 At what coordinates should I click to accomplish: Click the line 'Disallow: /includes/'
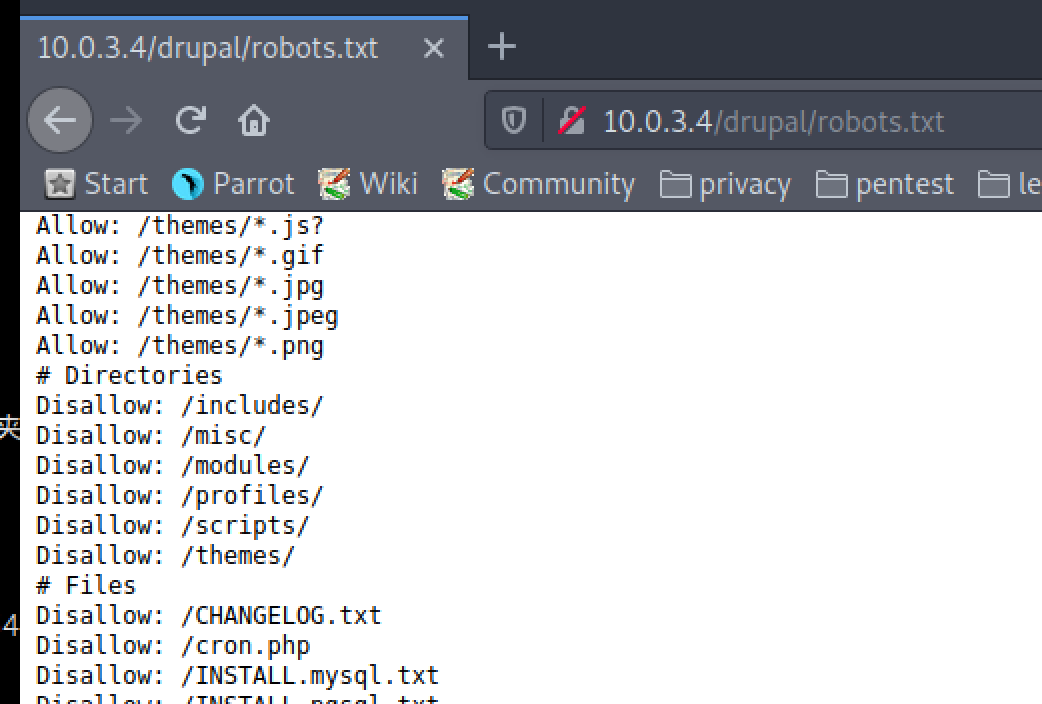(x=179, y=406)
